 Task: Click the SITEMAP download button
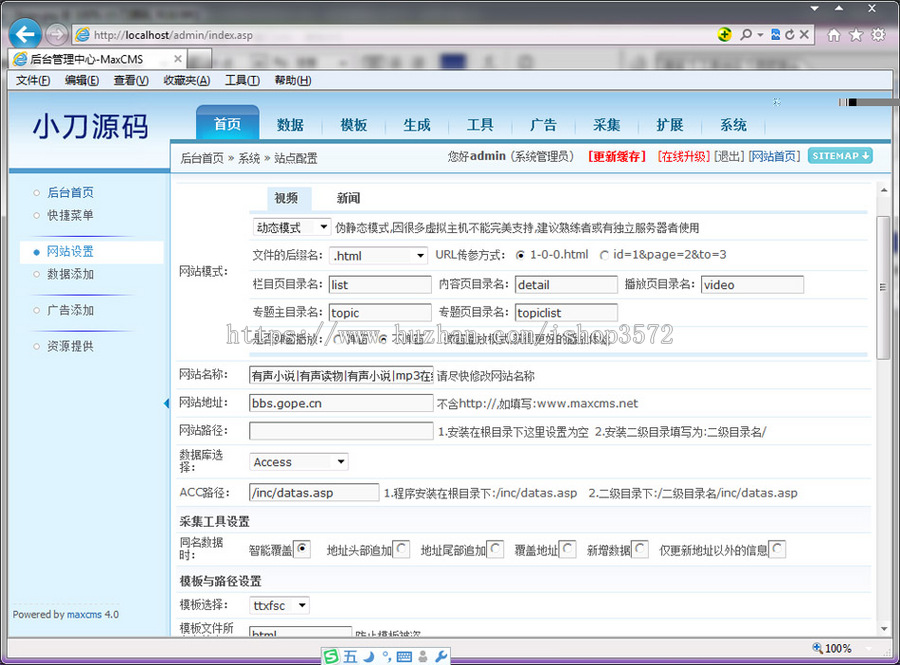[x=840, y=155]
